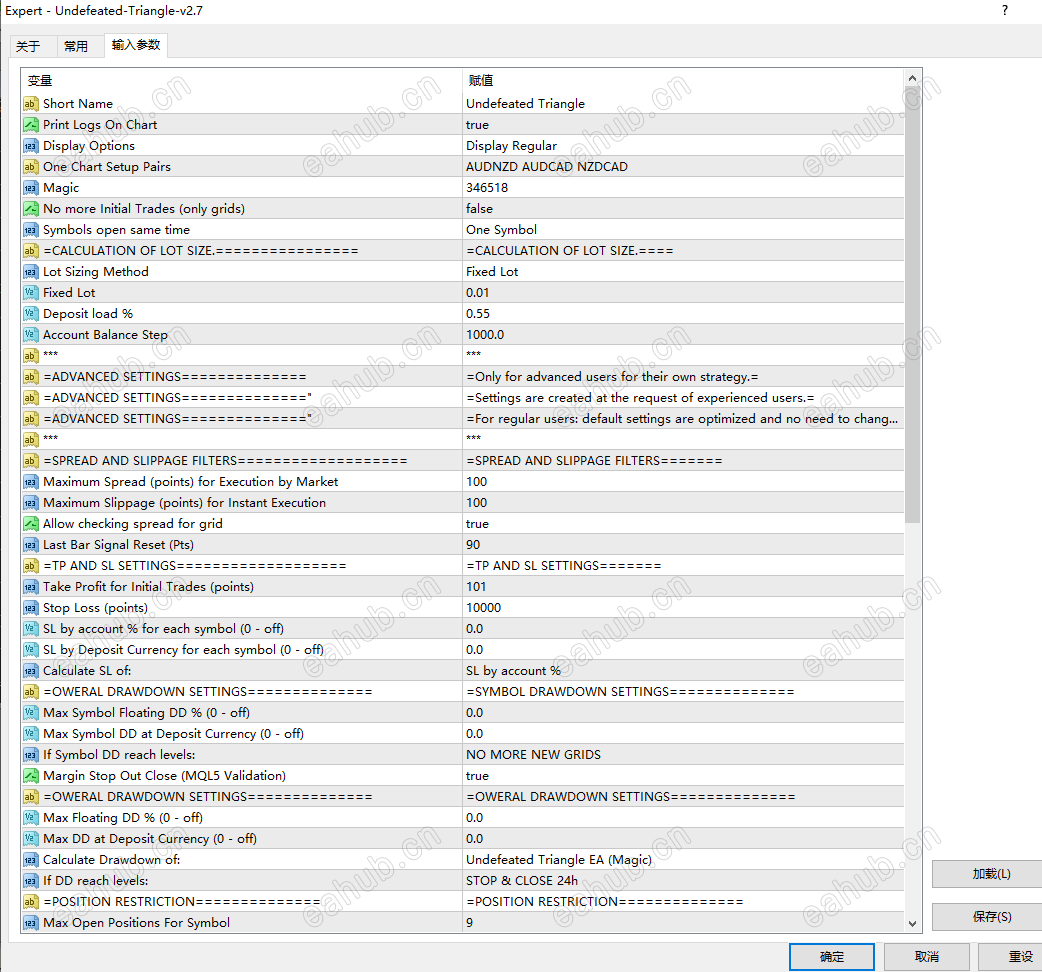Click the integer icon beside Take Profit for Initial Trades
Image resolution: width=1042 pixels, height=972 pixels.
tap(31, 587)
